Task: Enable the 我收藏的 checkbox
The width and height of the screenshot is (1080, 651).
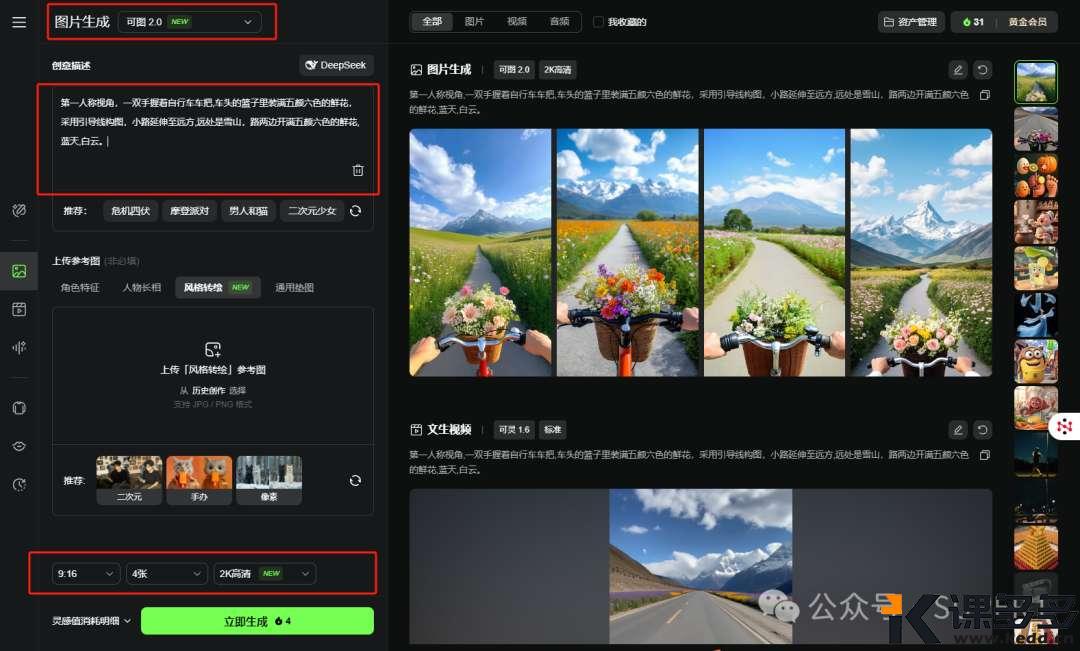Action: coord(597,20)
